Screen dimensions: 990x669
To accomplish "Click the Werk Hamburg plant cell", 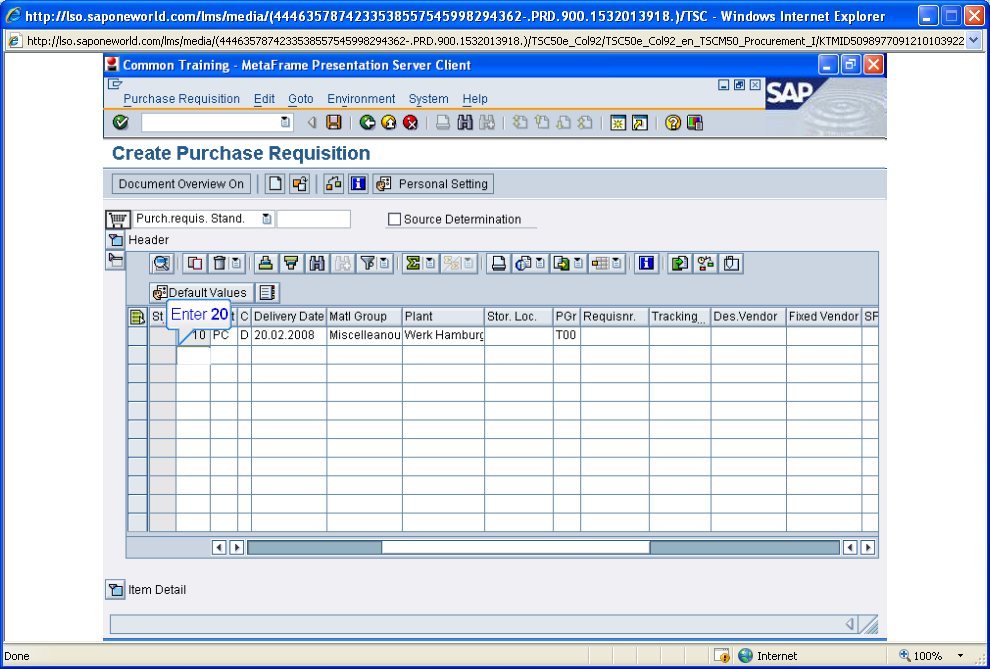I will (443, 336).
